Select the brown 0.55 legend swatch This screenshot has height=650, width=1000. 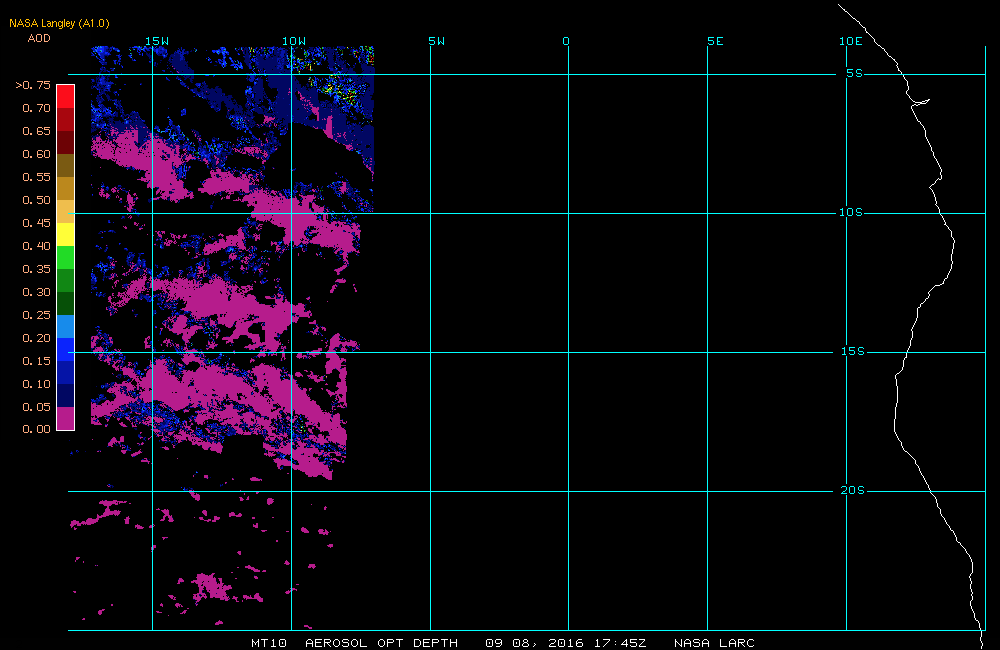pyautogui.click(x=66, y=165)
